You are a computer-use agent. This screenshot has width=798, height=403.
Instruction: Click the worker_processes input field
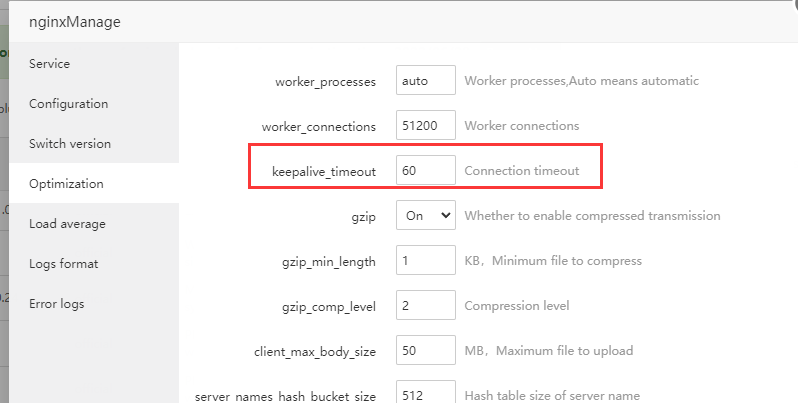coord(426,81)
